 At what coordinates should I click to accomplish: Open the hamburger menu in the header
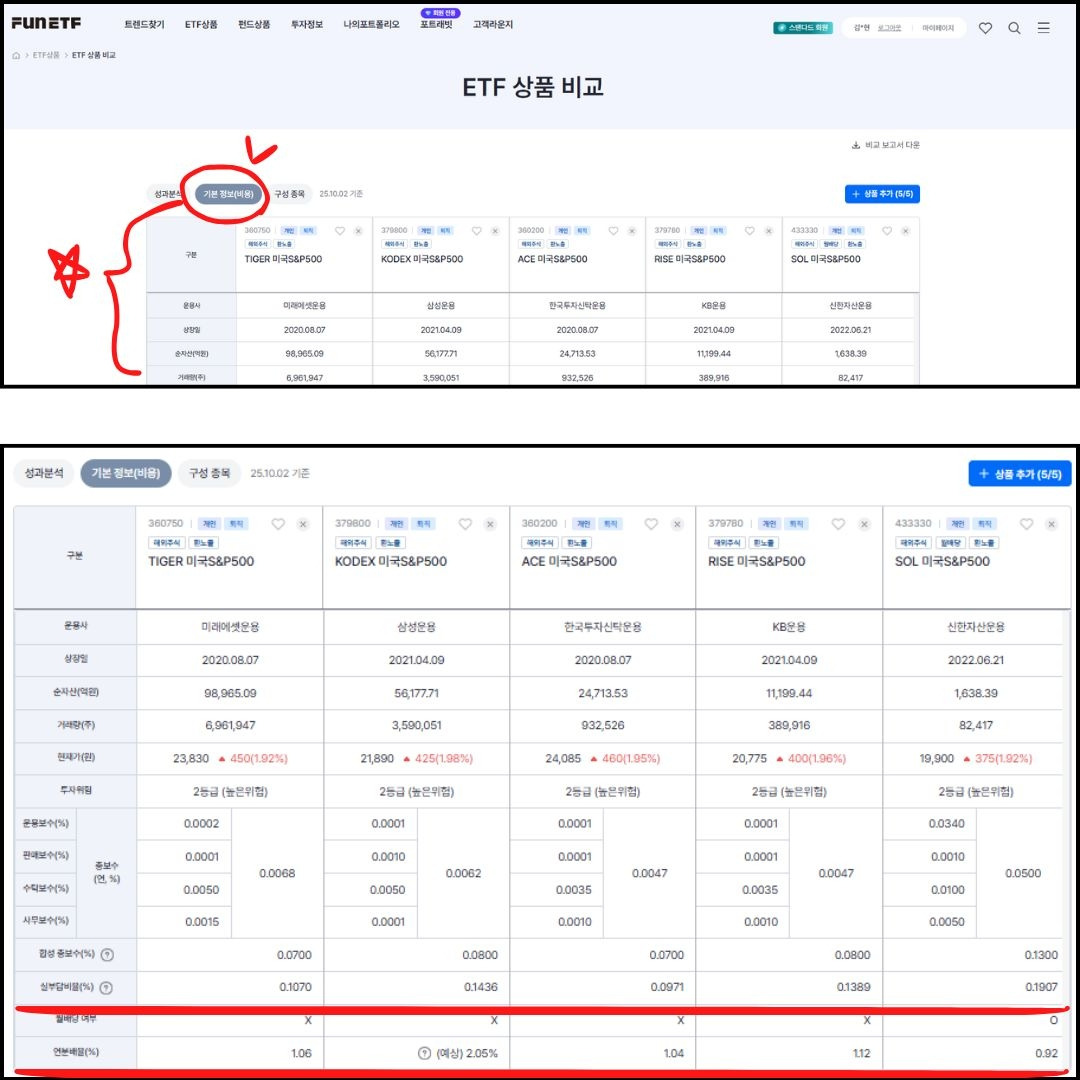pos(1043,28)
